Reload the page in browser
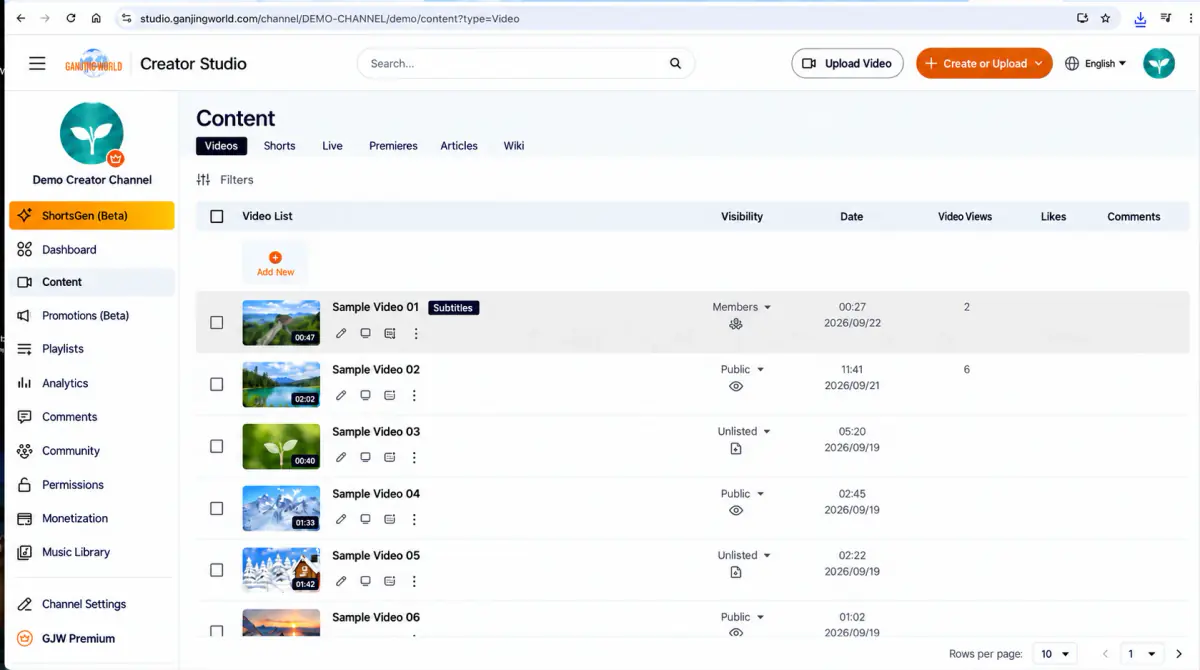Viewport: 1200px width, 670px height. pyautogui.click(x=70, y=18)
